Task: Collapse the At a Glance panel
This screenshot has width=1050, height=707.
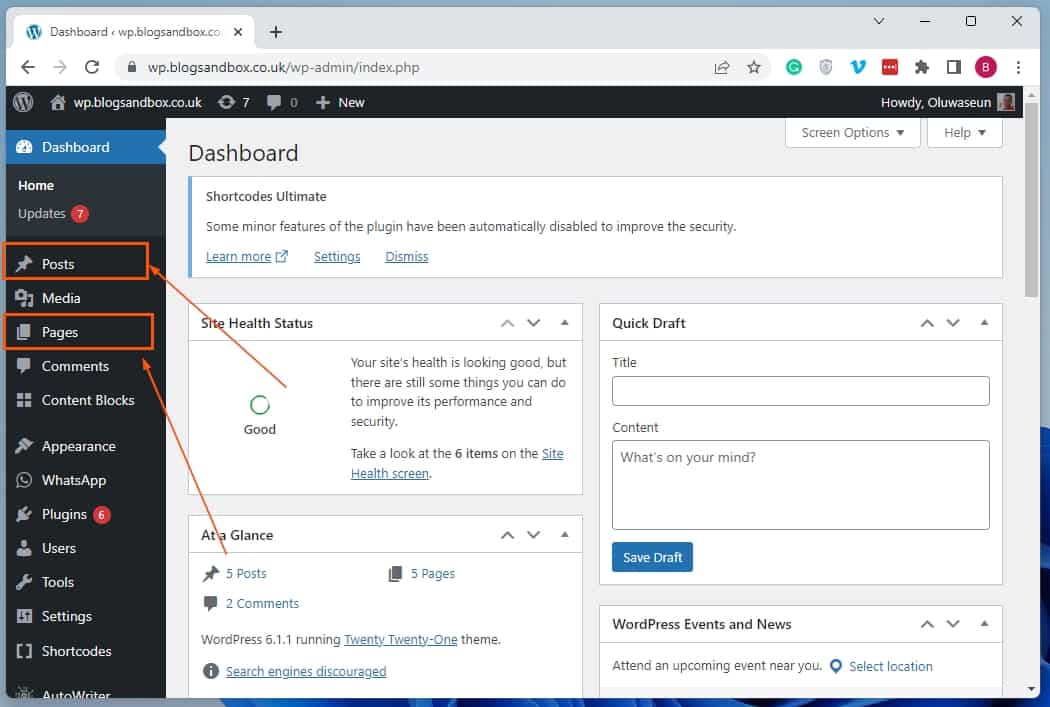Action: (565, 534)
